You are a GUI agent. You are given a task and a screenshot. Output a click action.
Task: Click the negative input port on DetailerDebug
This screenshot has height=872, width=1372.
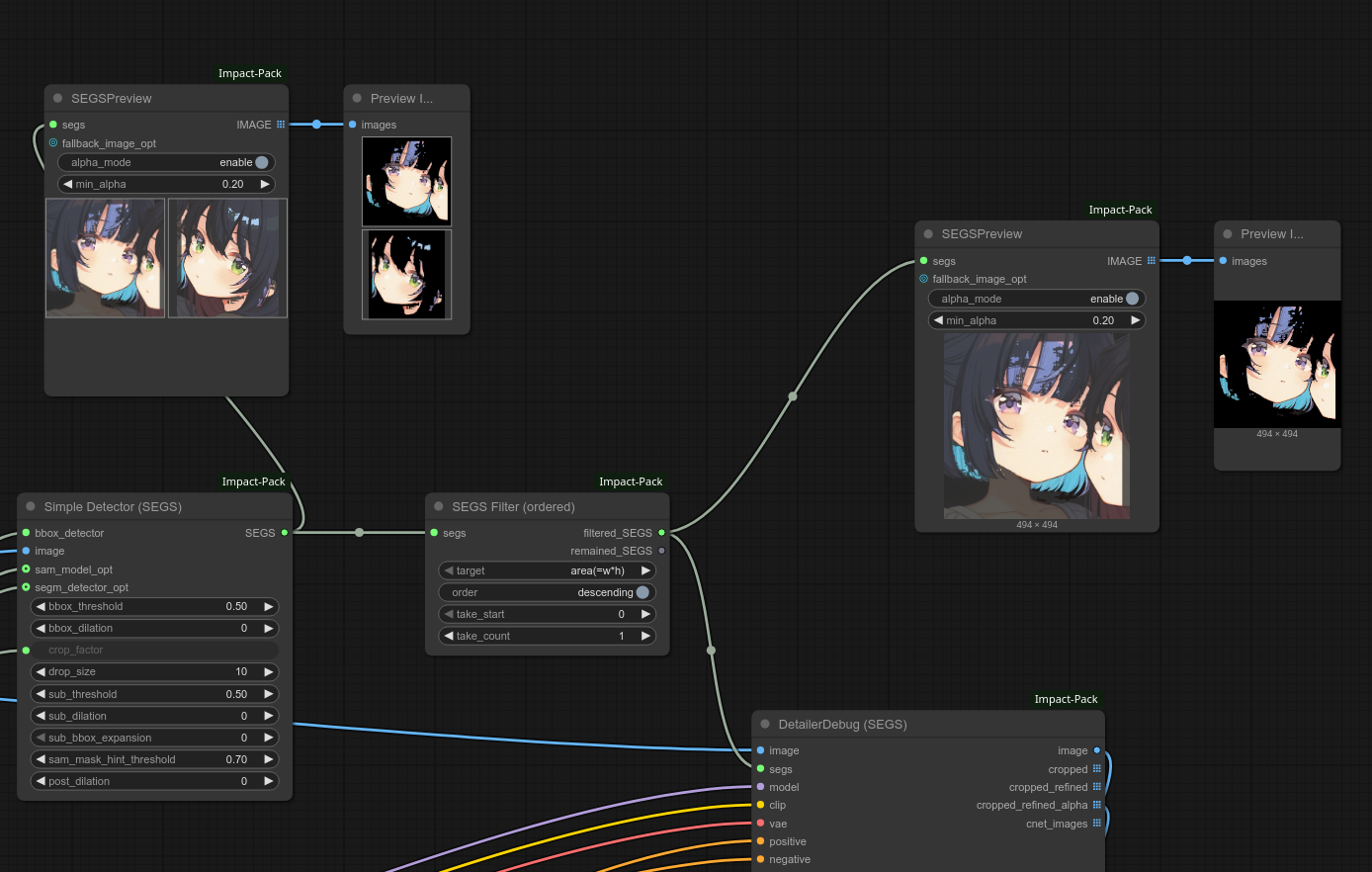(760, 859)
